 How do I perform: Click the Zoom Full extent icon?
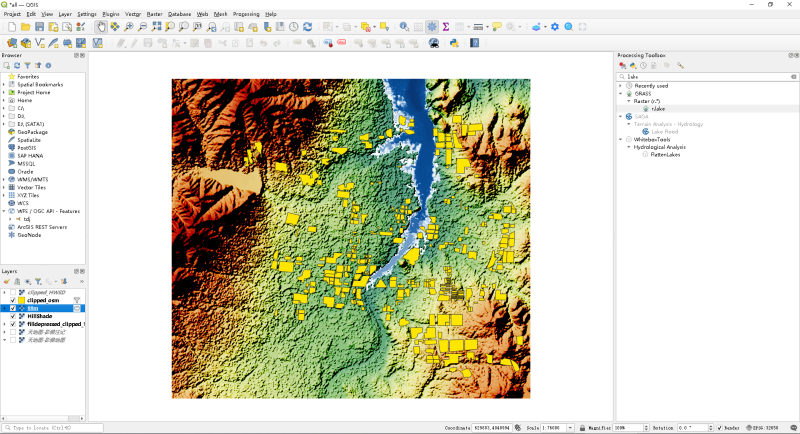click(x=156, y=27)
